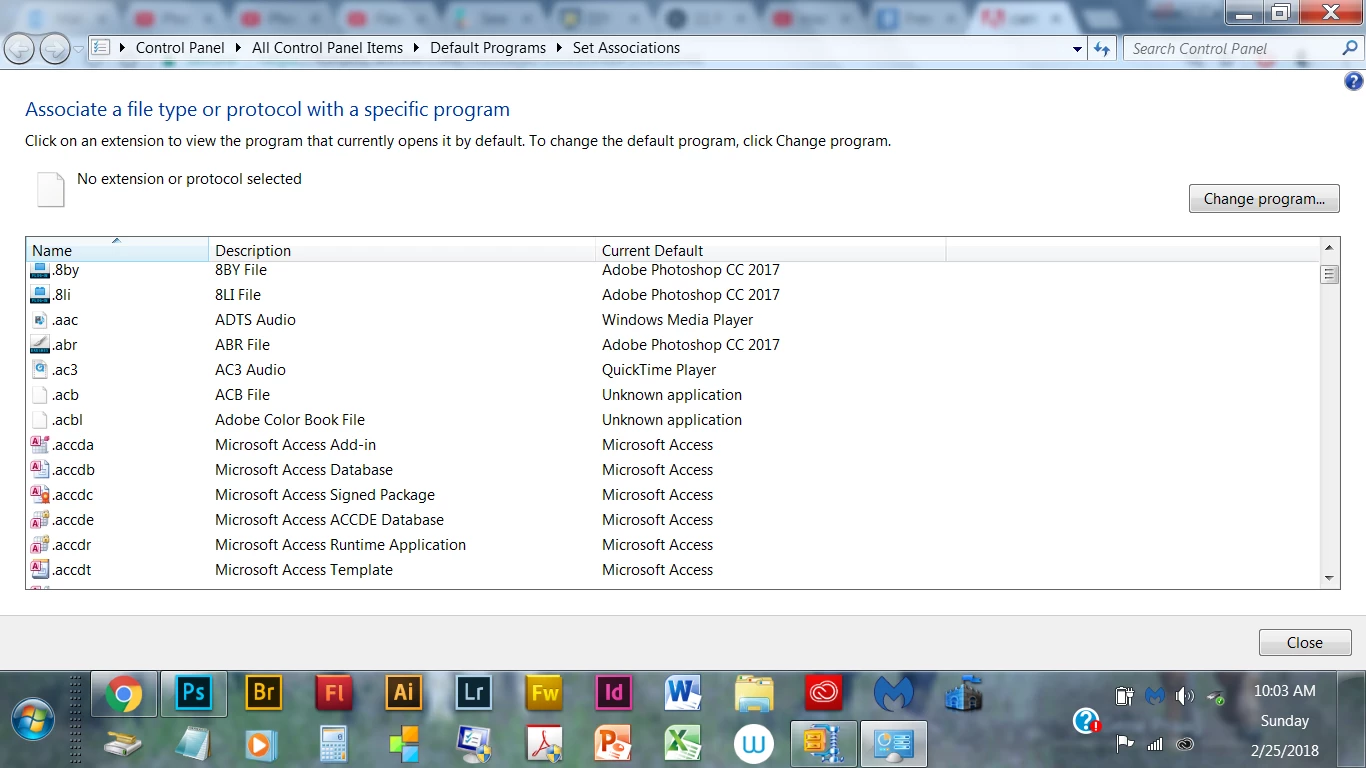Open Malwarebytes from the taskbar
The width and height of the screenshot is (1366, 768).
(894, 693)
